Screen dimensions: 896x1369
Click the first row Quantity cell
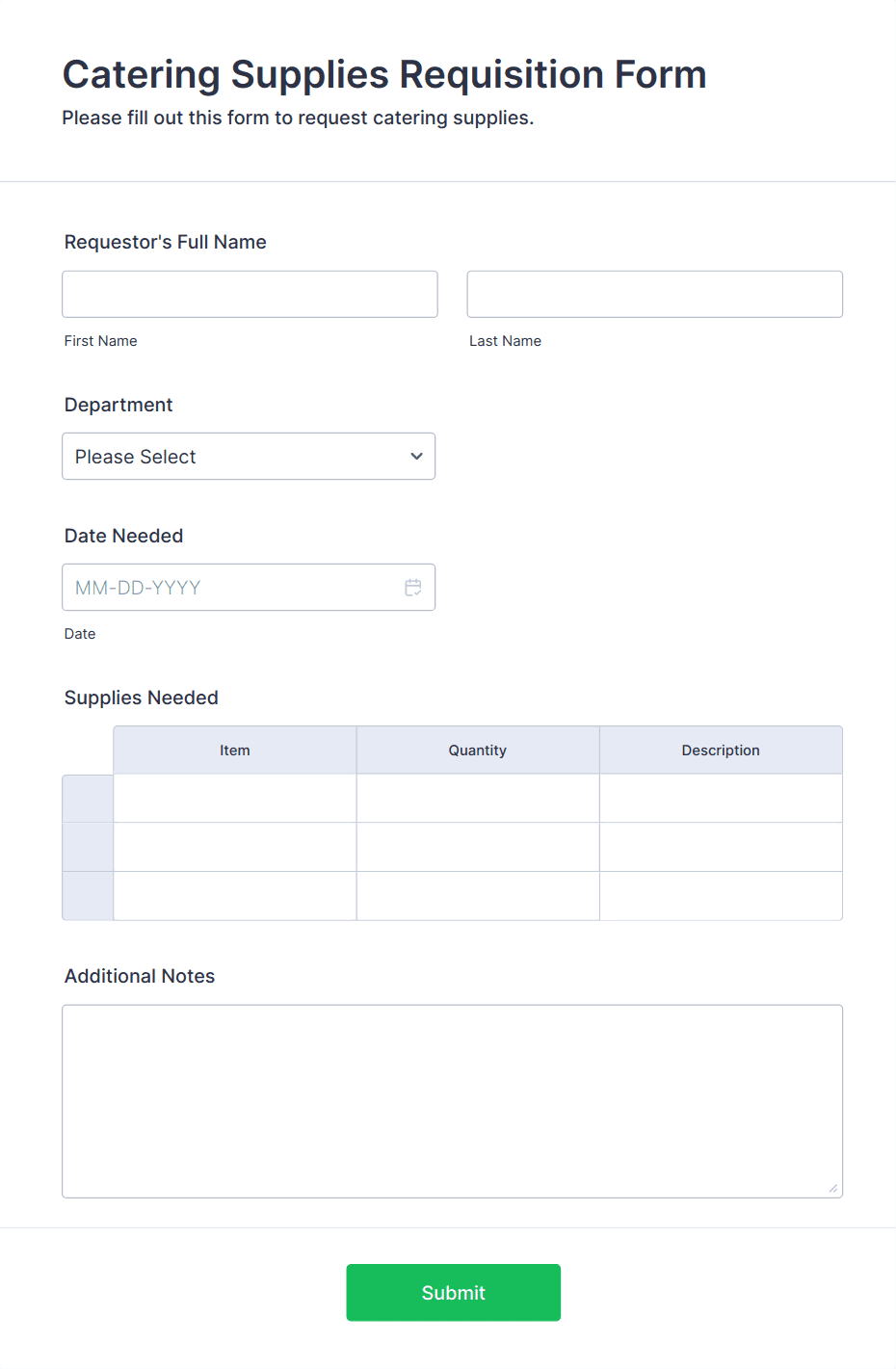(x=477, y=798)
